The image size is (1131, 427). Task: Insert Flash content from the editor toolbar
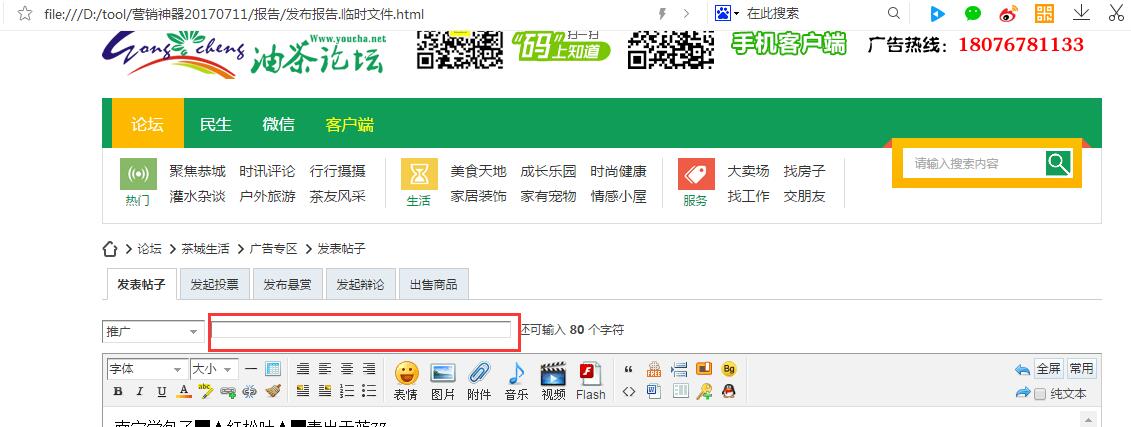590,380
